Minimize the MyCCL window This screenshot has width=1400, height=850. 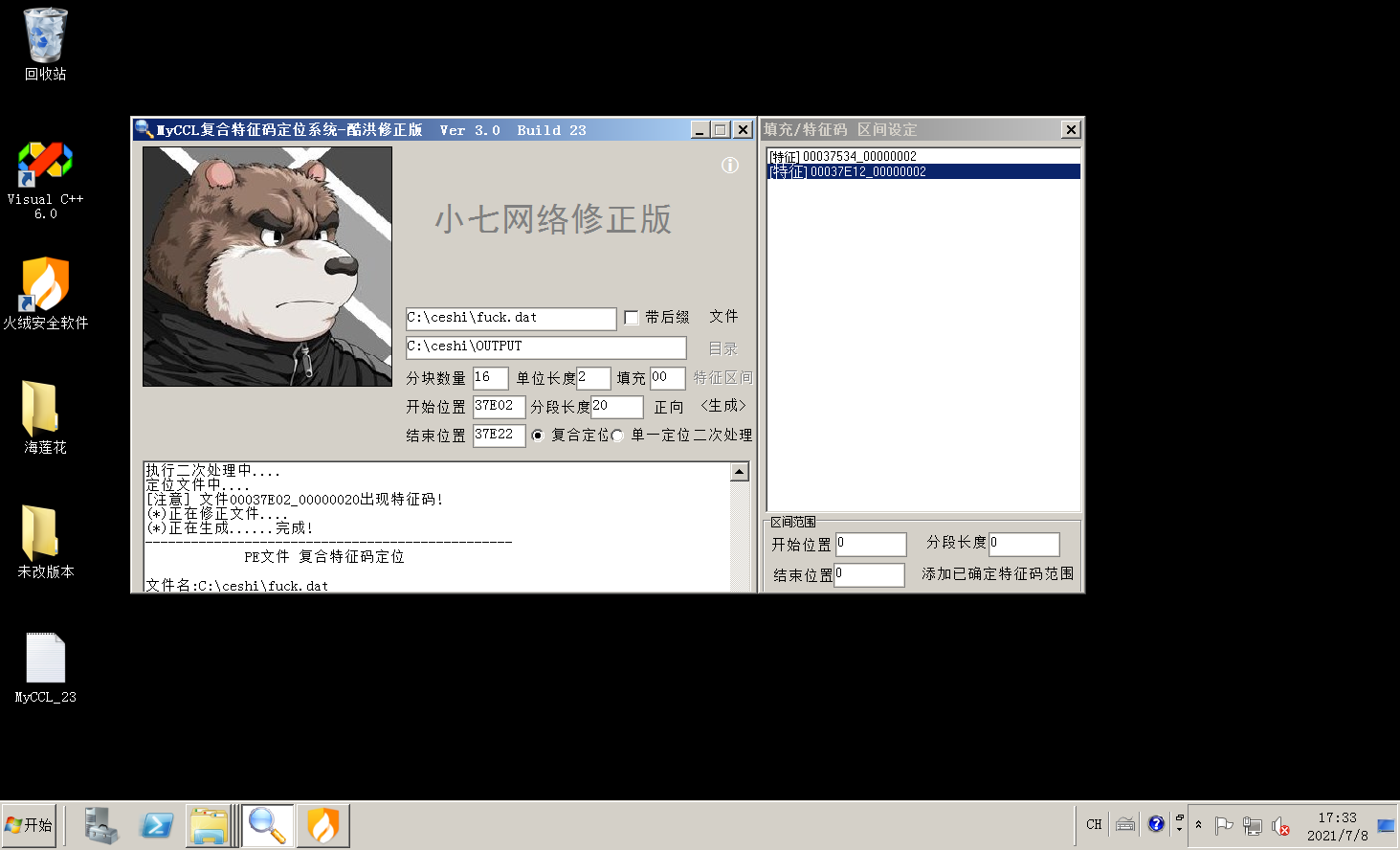click(x=700, y=129)
